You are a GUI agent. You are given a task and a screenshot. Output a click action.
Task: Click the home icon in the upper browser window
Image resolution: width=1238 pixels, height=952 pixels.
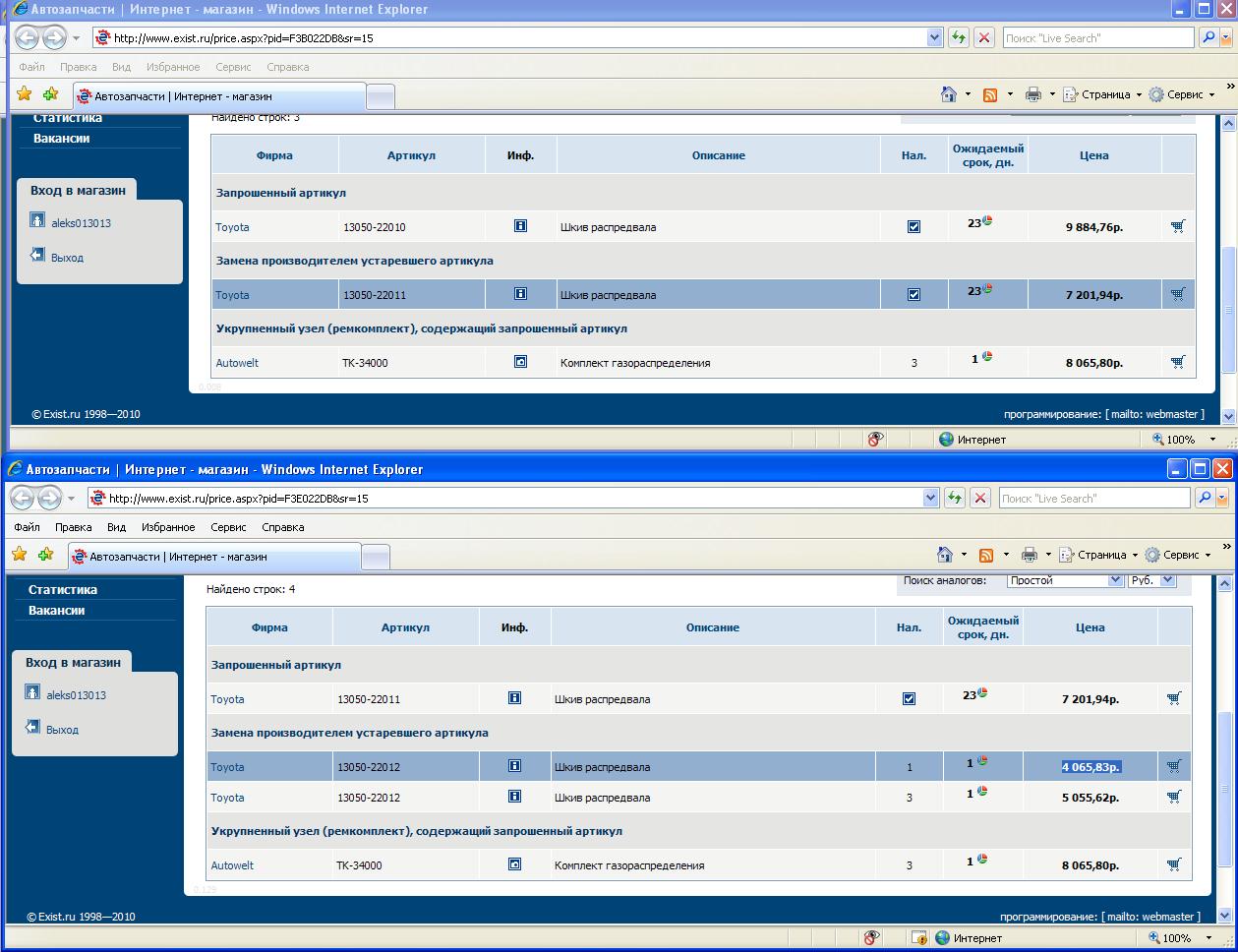[948, 94]
